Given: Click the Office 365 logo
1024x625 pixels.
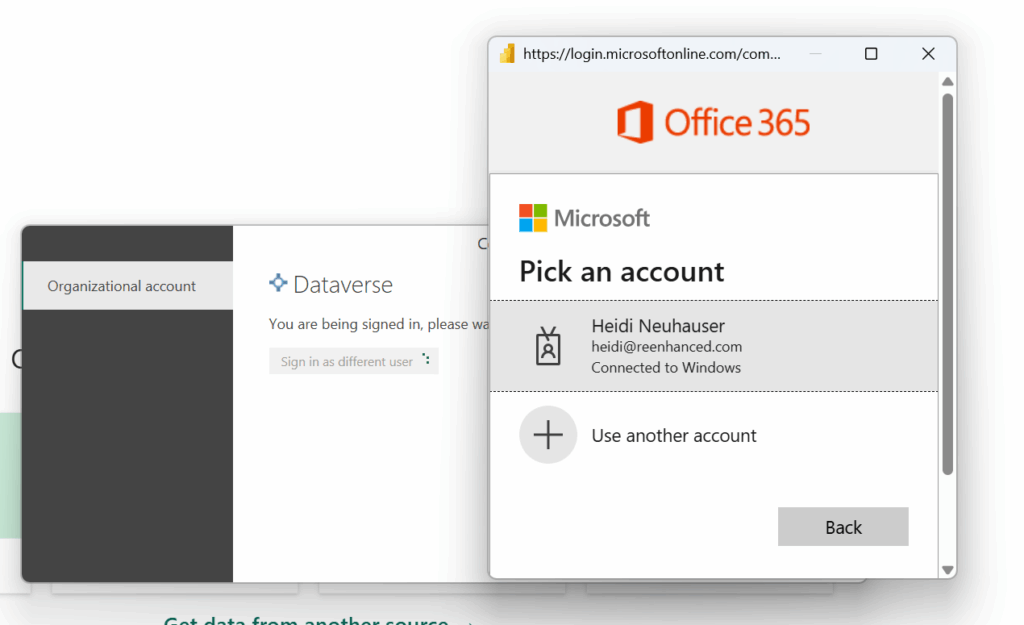Looking at the screenshot, I should (x=714, y=122).
